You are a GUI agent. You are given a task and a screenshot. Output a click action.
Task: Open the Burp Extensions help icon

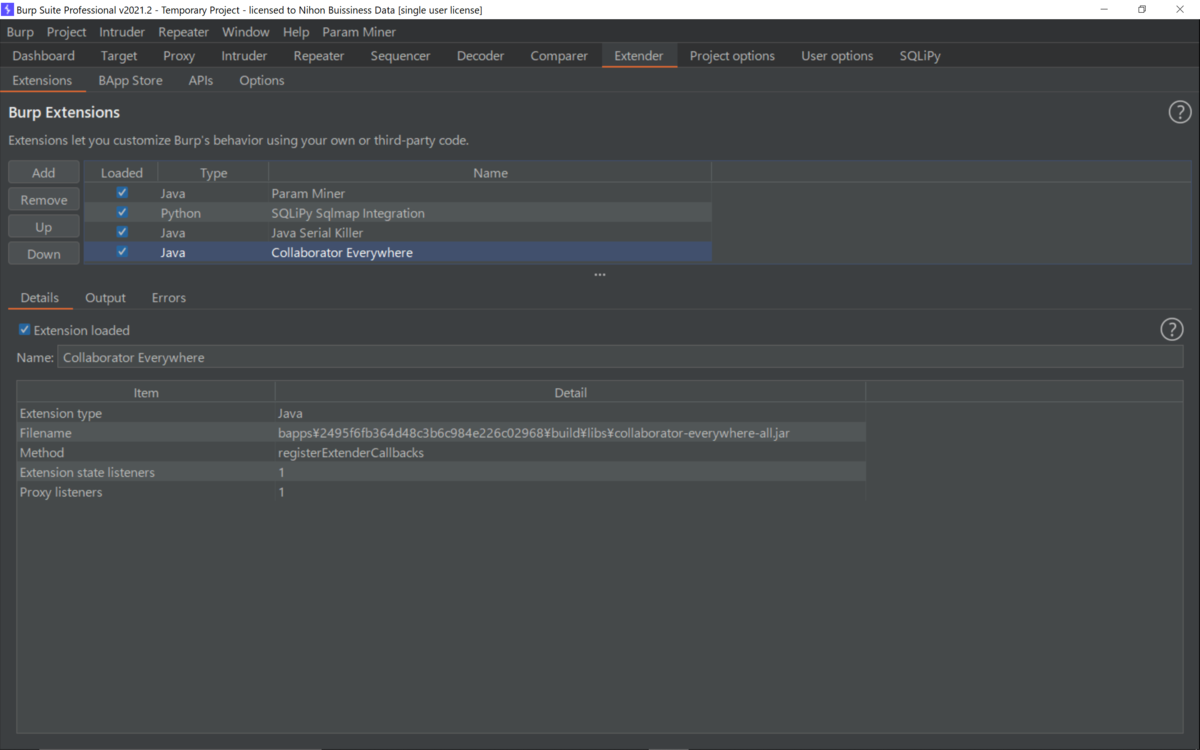click(x=1179, y=112)
